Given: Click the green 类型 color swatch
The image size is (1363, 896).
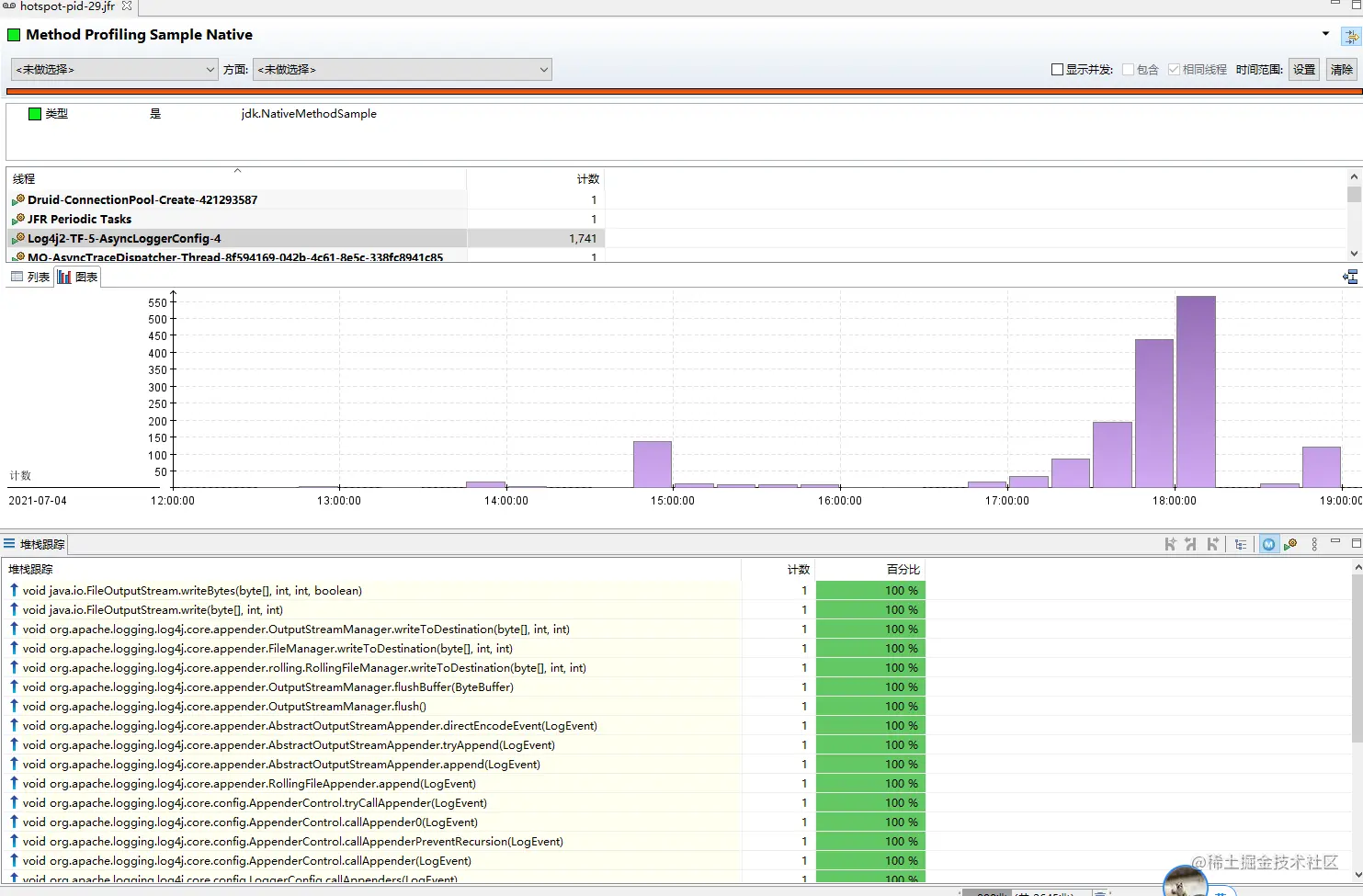Looking at the screenshot, I should (35, 114).
